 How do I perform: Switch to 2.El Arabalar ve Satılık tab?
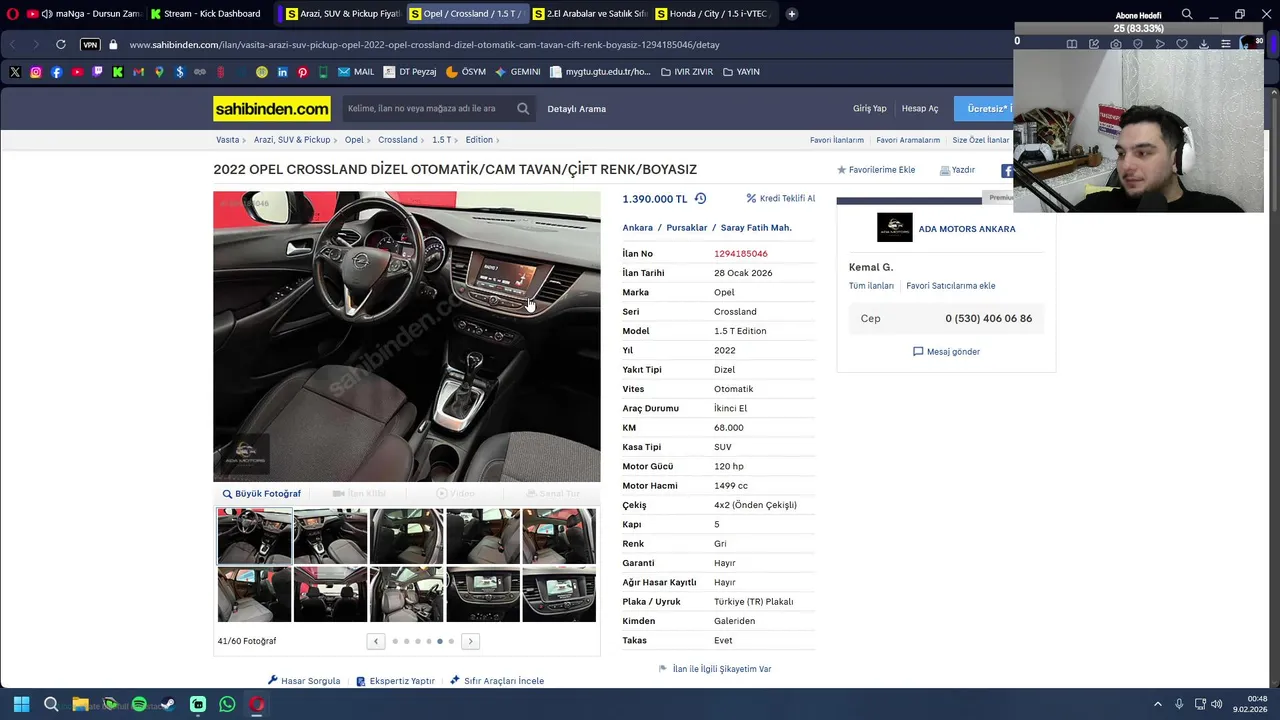pyautogui.click(x=590, y=14)
